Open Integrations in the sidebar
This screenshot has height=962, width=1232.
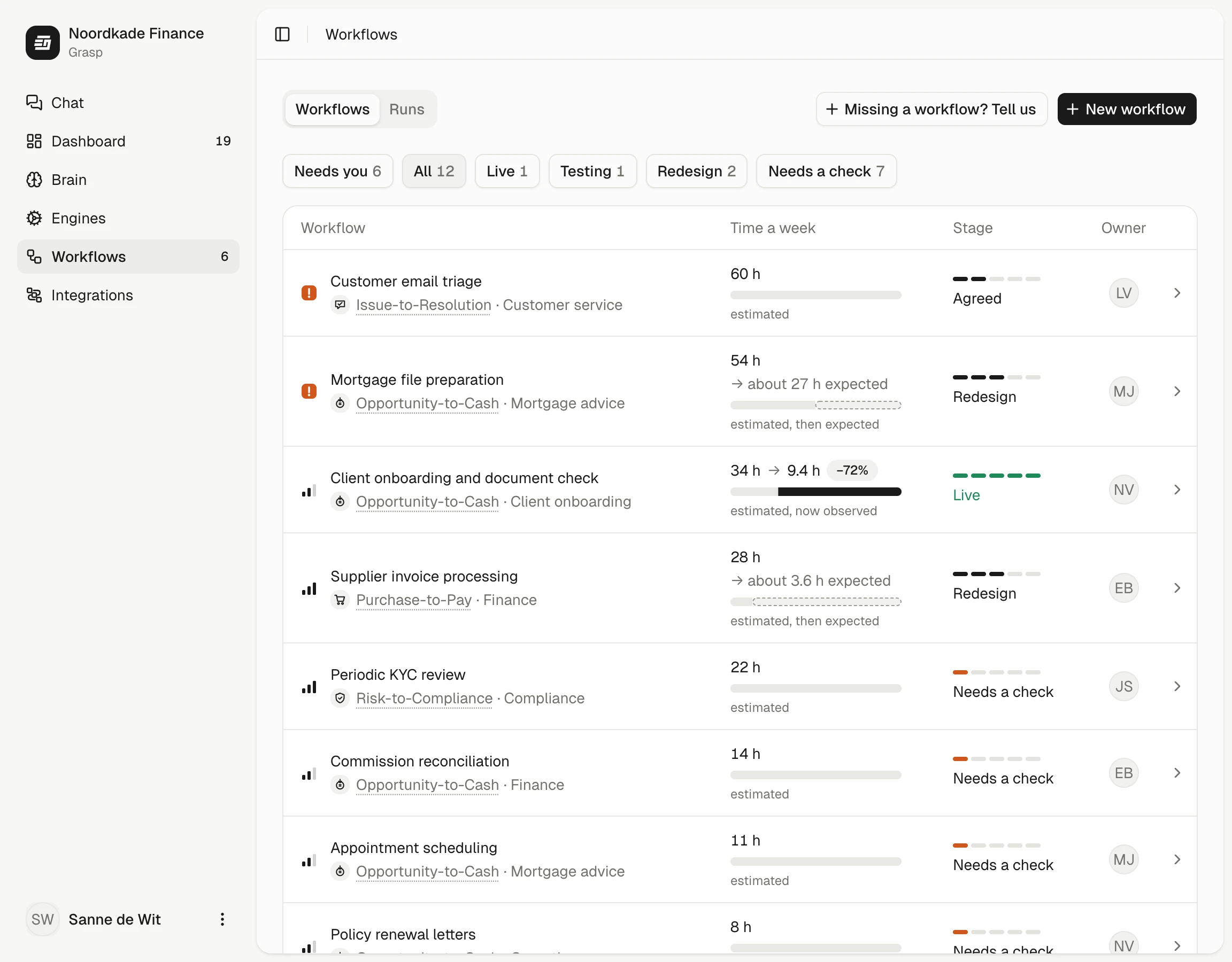pyautogui.click(x=128, y=295)
